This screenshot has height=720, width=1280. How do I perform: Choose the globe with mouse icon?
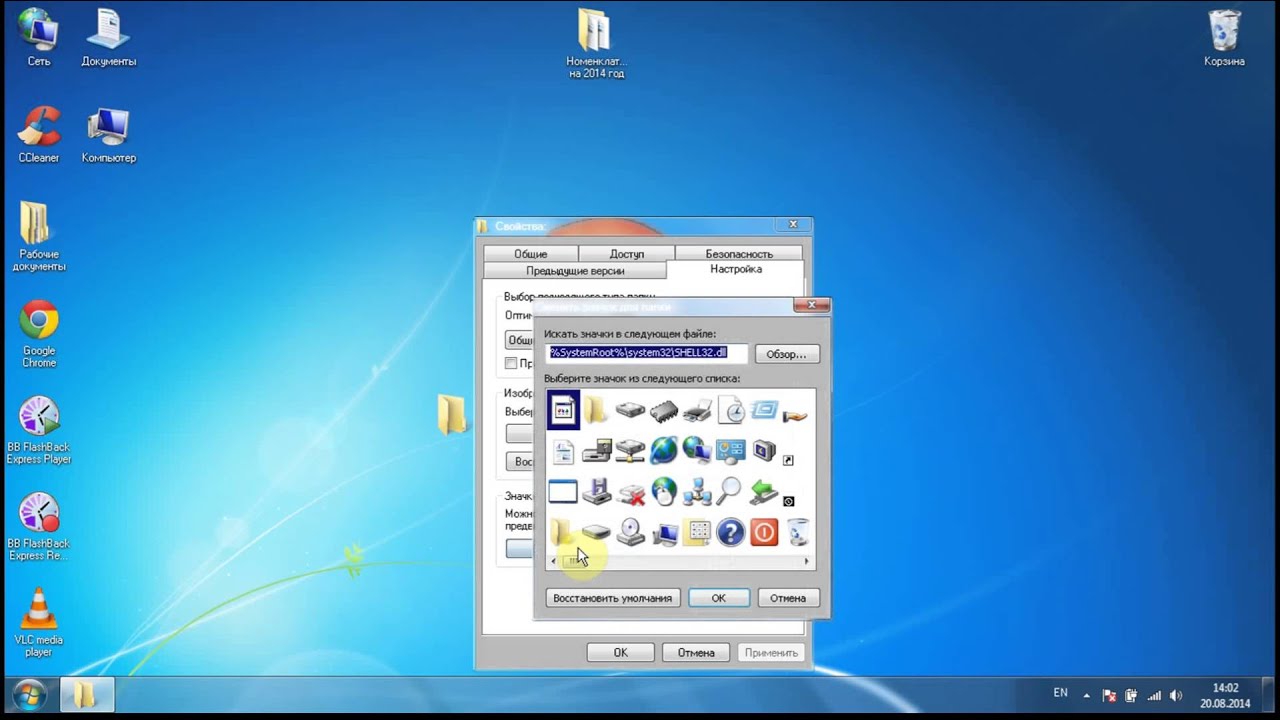663,491
